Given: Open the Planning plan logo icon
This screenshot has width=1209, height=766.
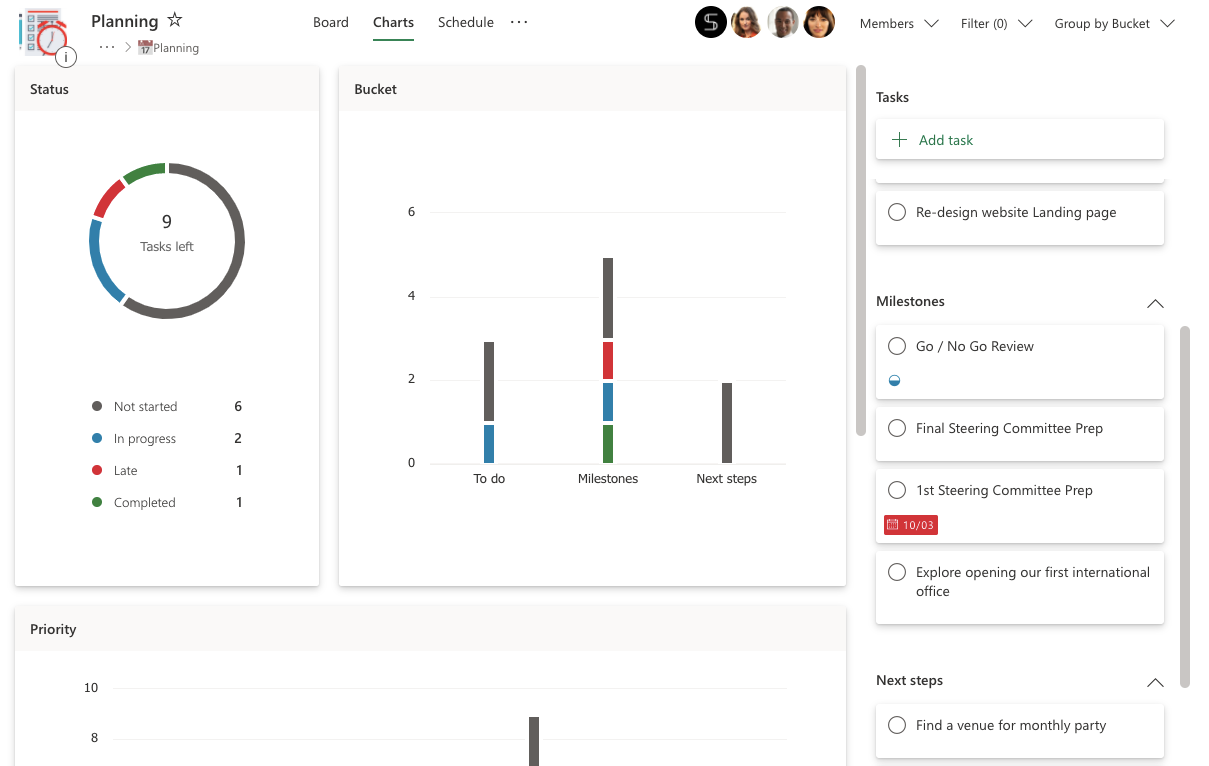Looking at the screenshot, I should click(42, 32).
